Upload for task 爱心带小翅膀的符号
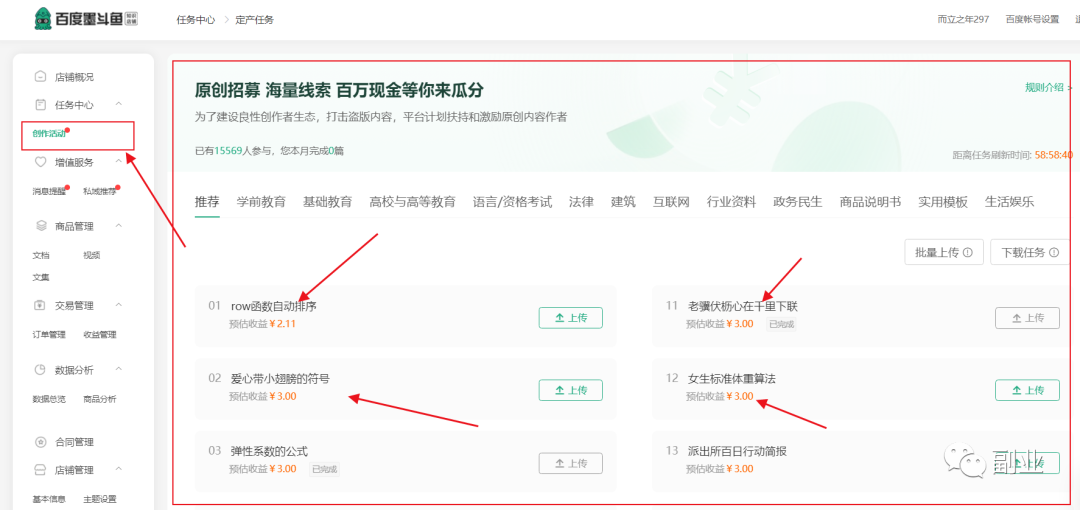 [x=570, y=390]
